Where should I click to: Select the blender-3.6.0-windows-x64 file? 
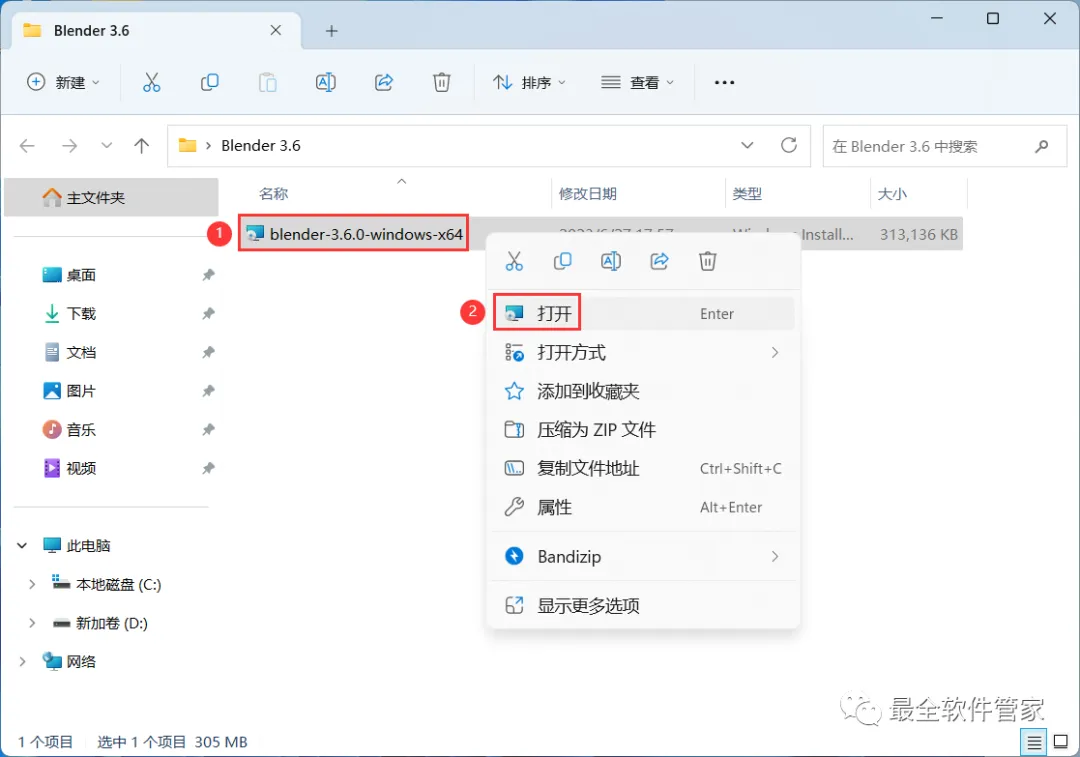tap(354, 234)
